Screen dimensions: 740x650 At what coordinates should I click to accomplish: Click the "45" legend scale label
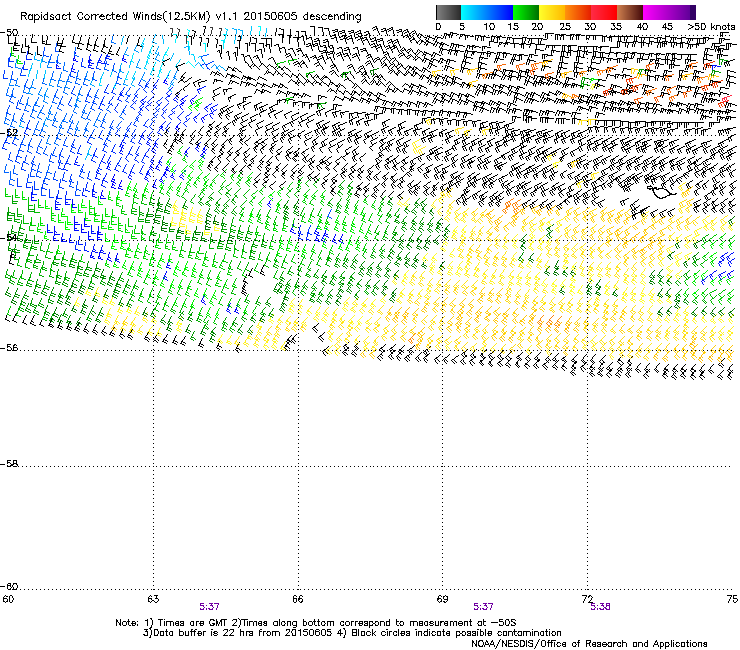667,27
